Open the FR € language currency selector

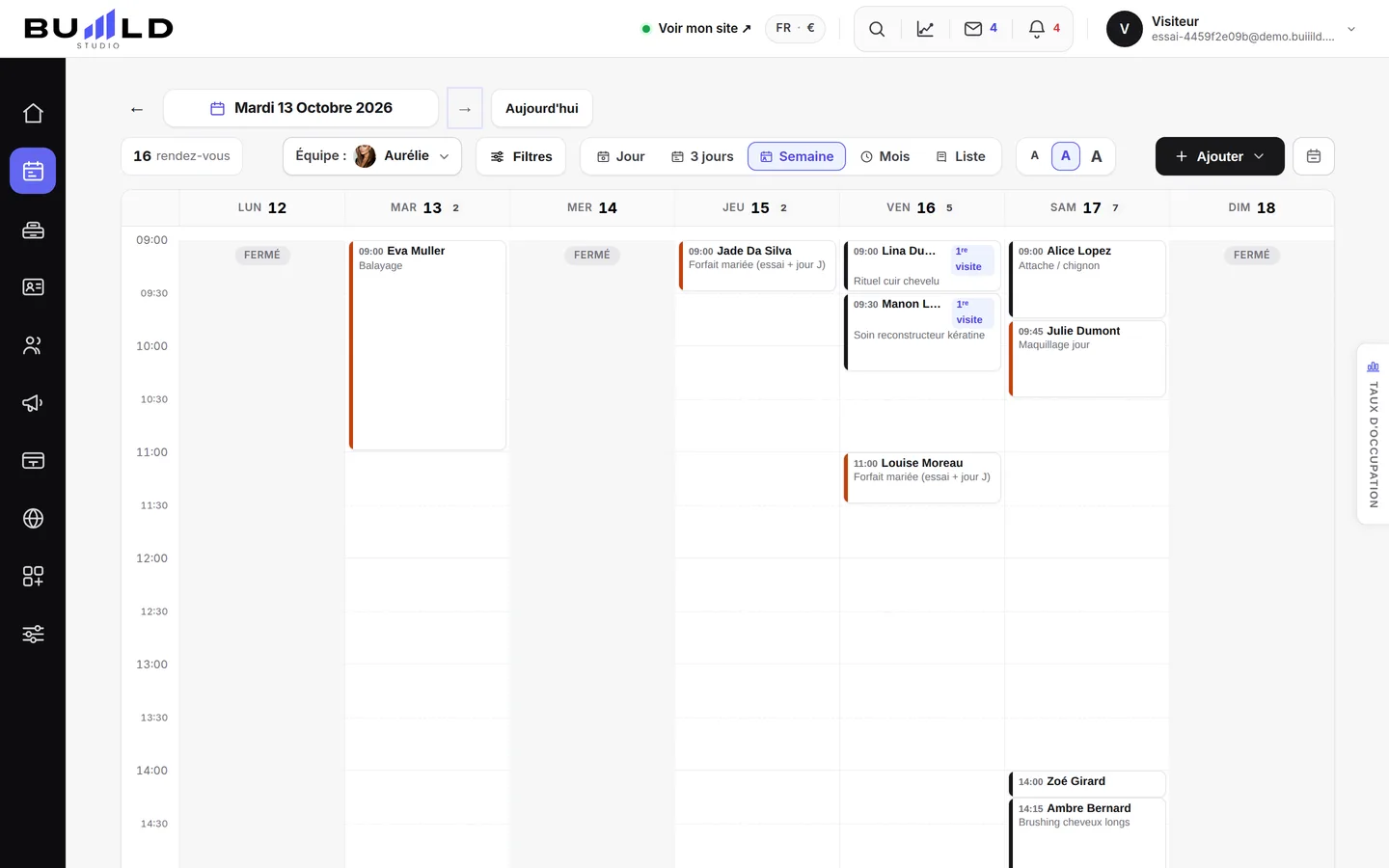[x=796, y=28]
